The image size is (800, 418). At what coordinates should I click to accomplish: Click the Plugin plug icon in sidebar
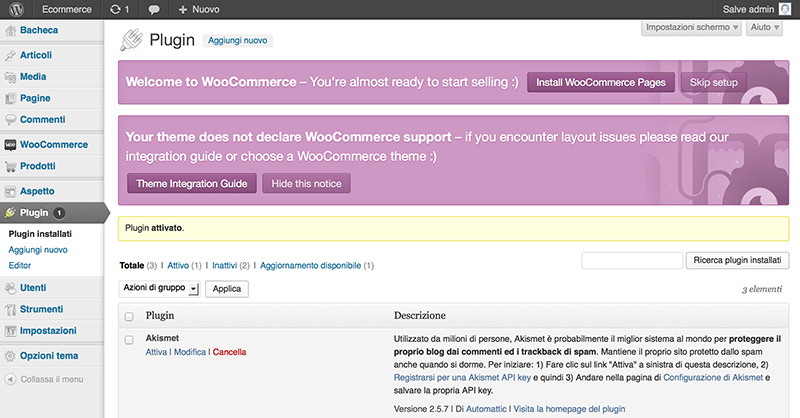coord(10,213)
